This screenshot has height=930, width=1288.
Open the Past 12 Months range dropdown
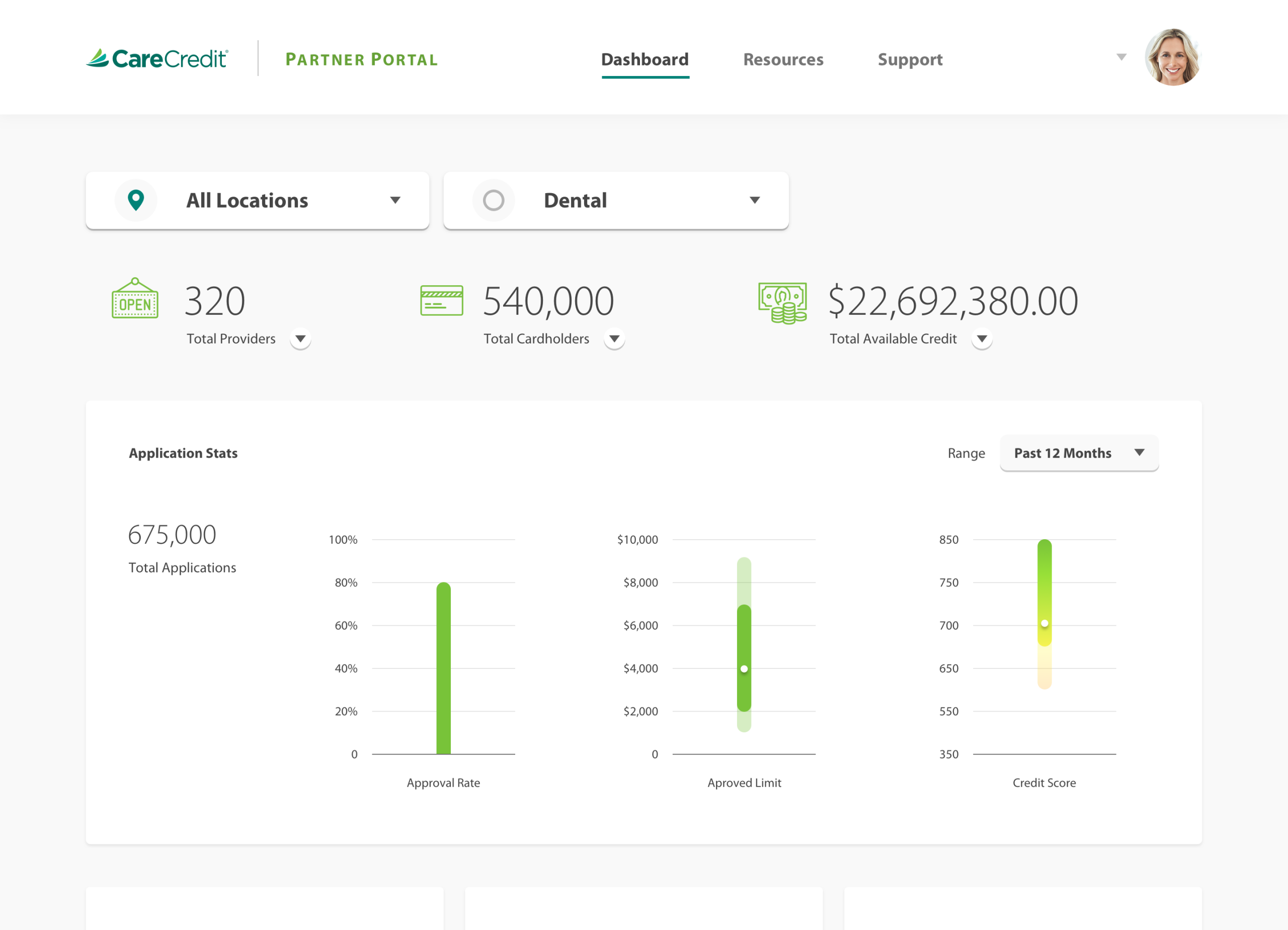coord(1078,453)
